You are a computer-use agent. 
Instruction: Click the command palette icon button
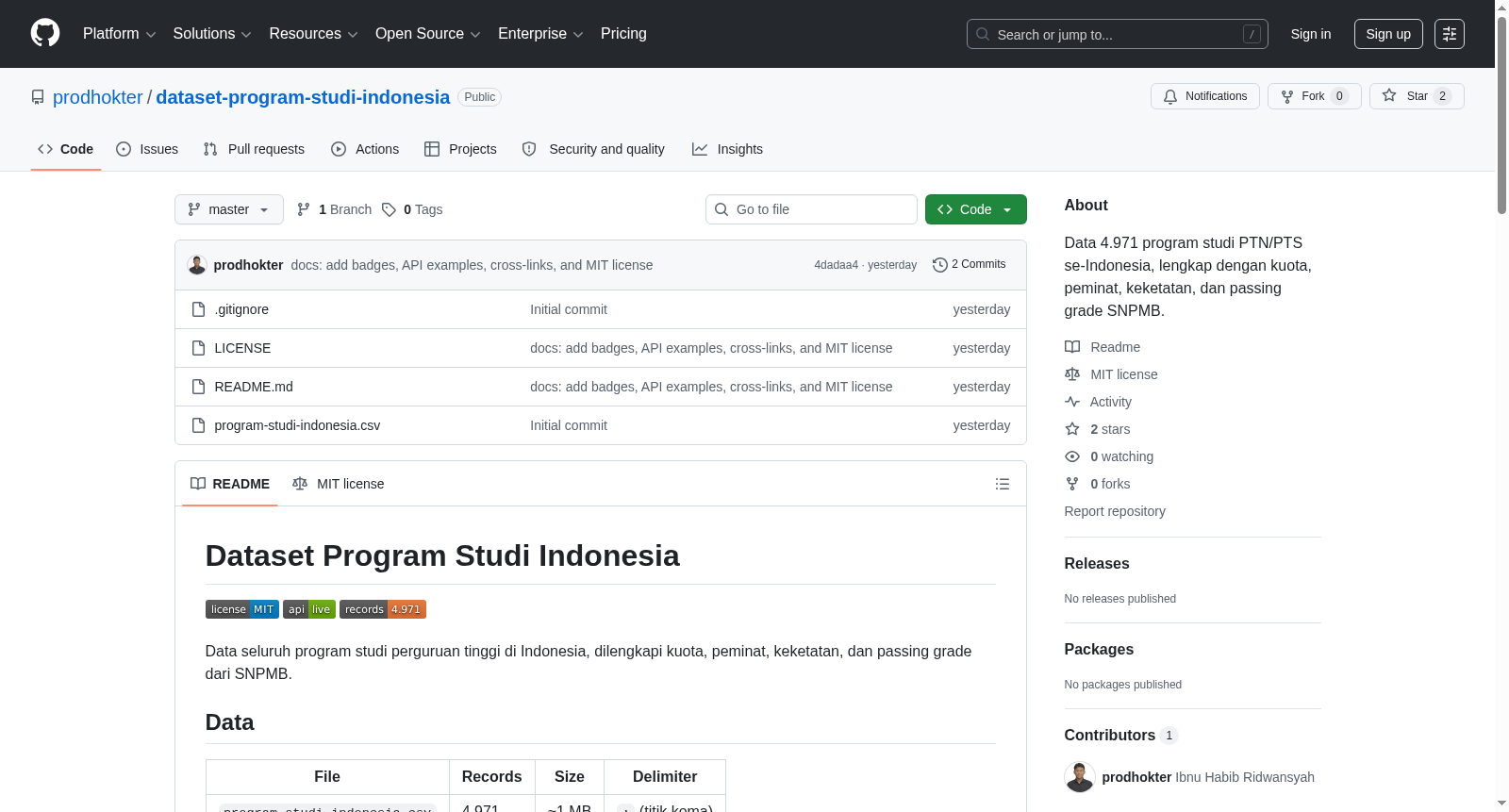[1449, 34]
